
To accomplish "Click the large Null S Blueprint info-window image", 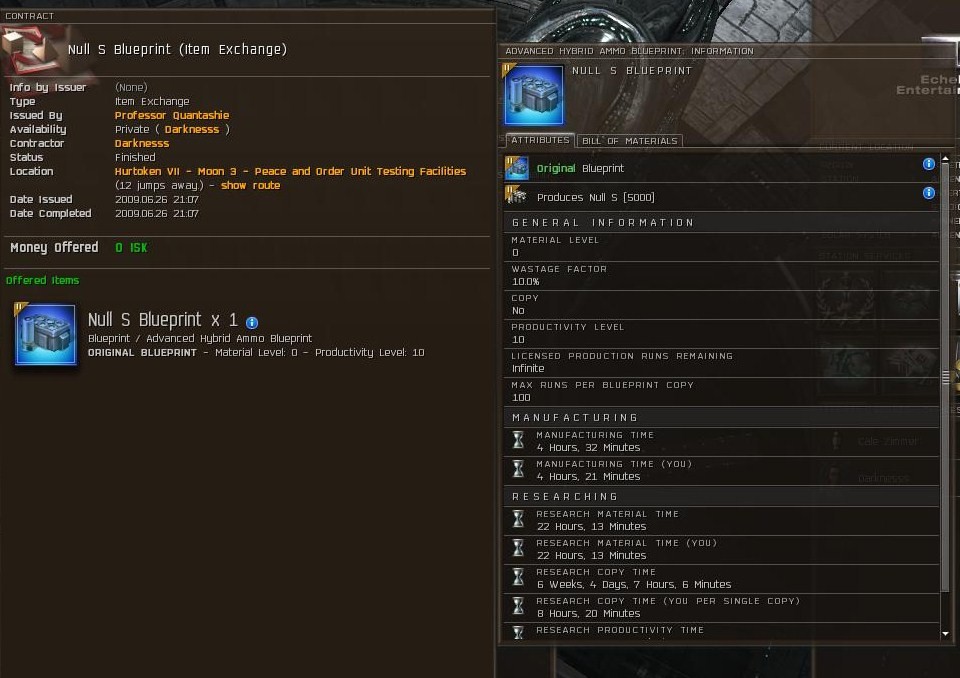I will coord(534,95).
